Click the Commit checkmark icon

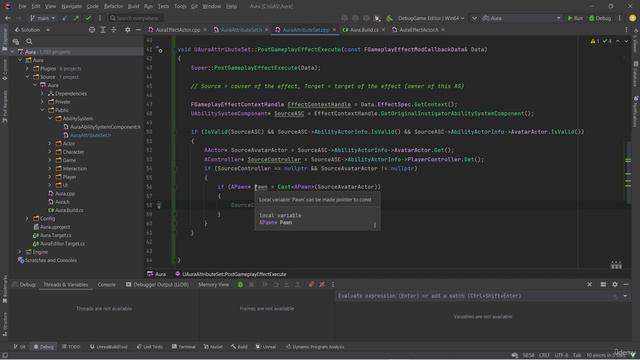pos(88,18)
